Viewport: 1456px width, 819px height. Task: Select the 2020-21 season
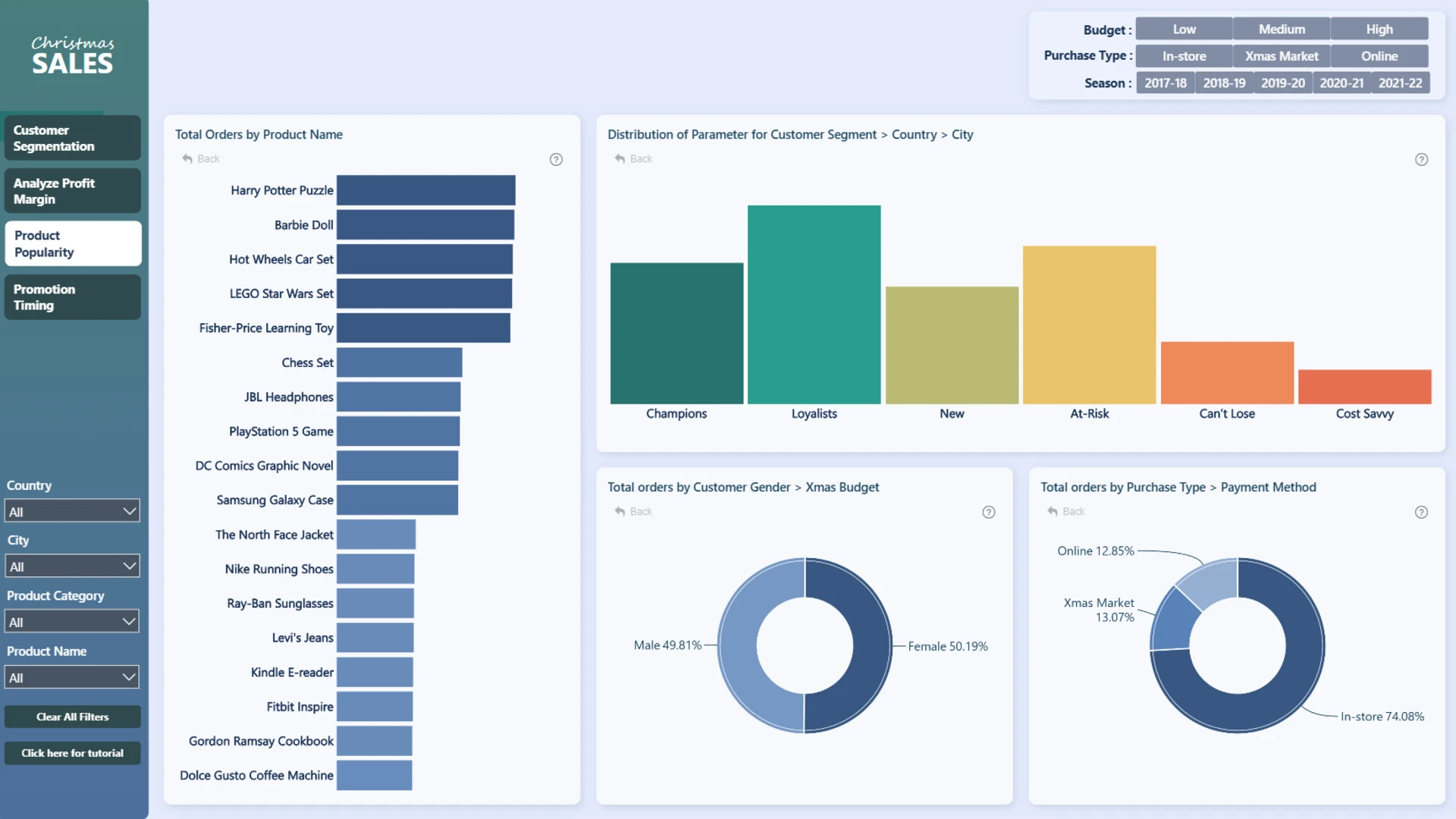(1341, 83)
